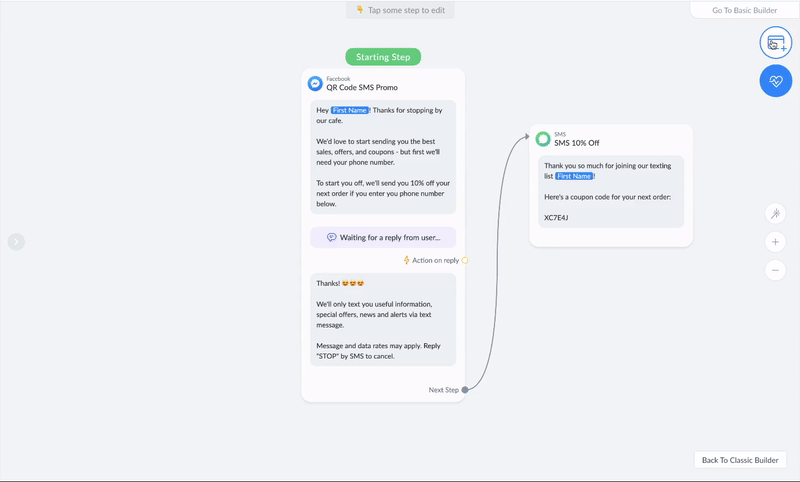Click the pointing hand icon in top hint
Viewport: 800px width, 482px height.
coord(360,10)
